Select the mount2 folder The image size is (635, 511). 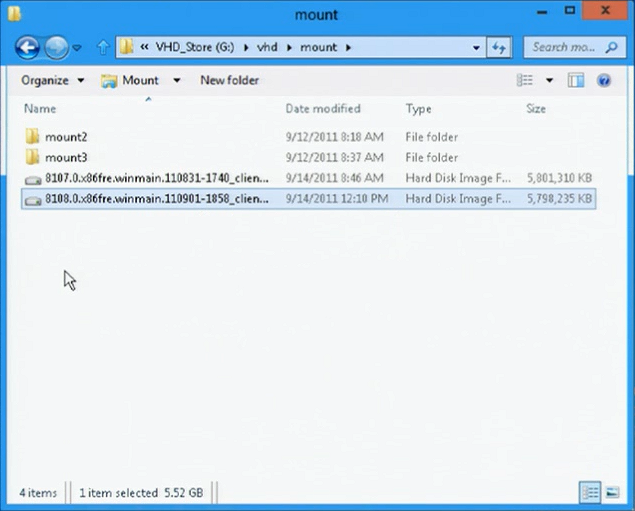click(66, 137)
